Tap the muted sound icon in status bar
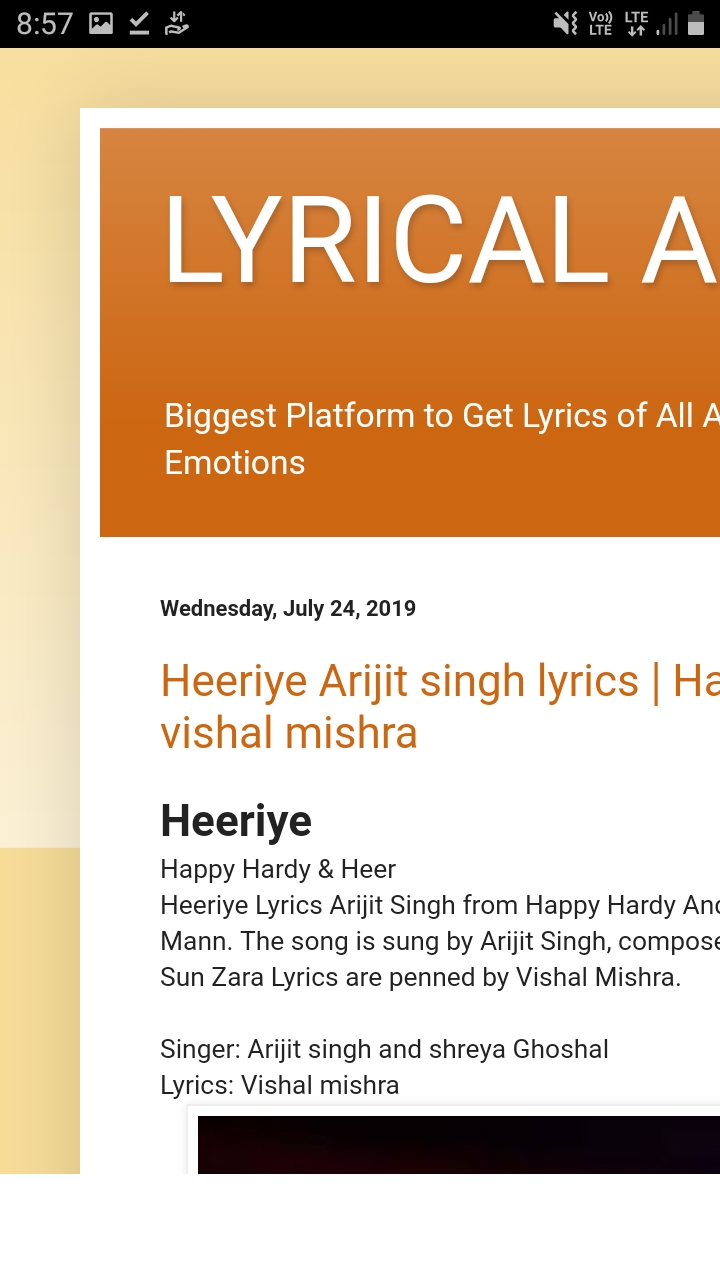Screen dimensions: 720x1280 [566, 23]
